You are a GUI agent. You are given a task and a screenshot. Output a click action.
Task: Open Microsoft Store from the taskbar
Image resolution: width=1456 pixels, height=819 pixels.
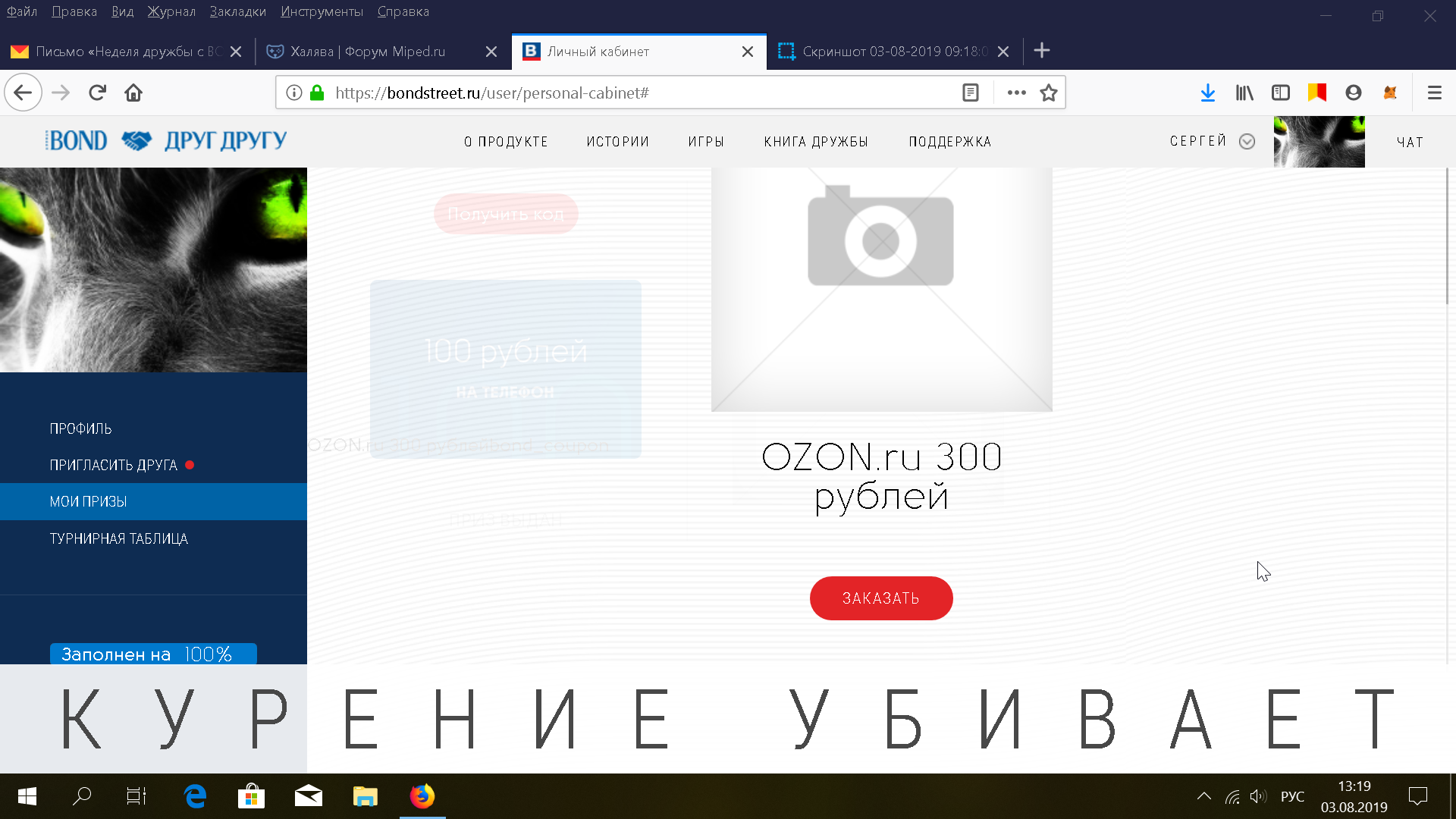tap(251, 796)
